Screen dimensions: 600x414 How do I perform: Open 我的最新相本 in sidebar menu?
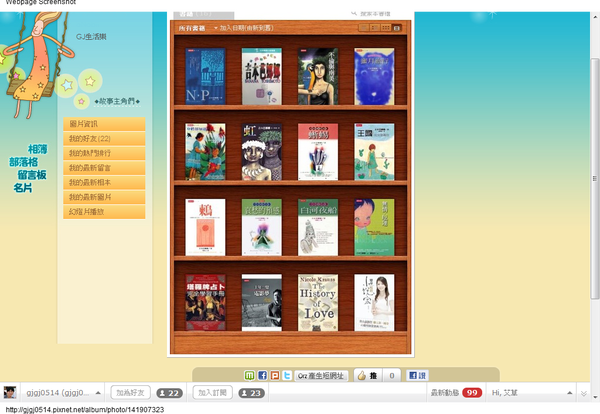(104, 182)
